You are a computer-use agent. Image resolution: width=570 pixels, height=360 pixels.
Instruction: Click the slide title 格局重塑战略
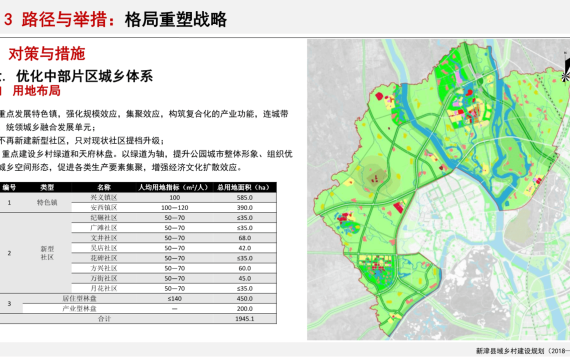(176, 19)
